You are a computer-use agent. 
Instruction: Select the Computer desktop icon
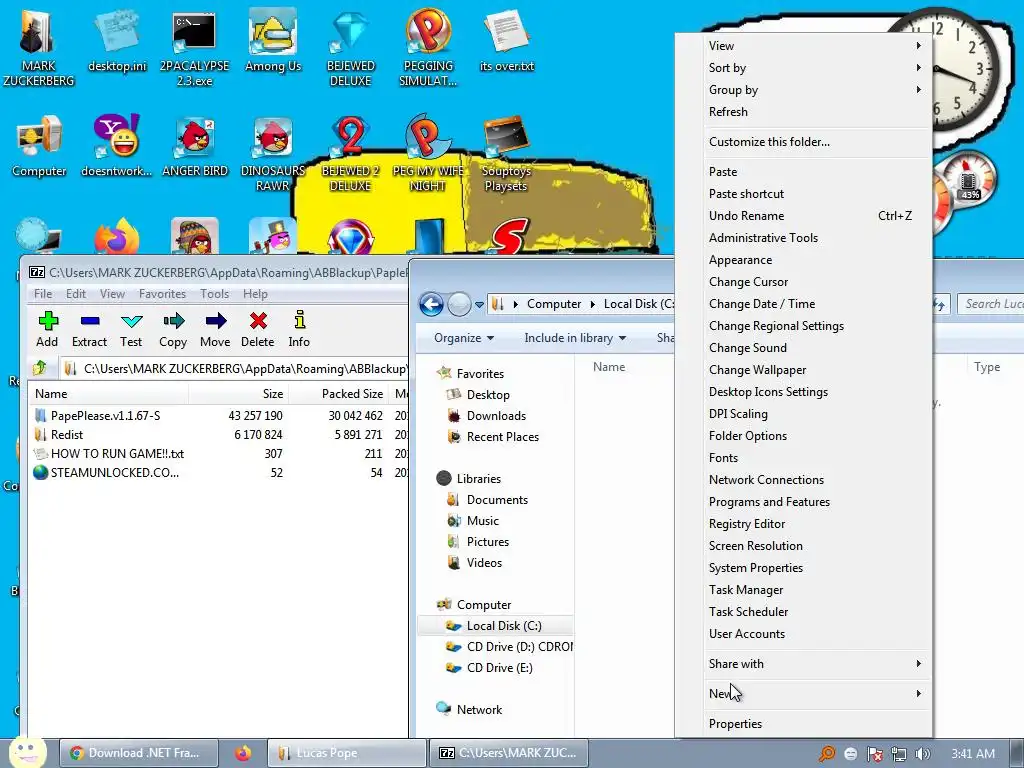coord(39,146)
